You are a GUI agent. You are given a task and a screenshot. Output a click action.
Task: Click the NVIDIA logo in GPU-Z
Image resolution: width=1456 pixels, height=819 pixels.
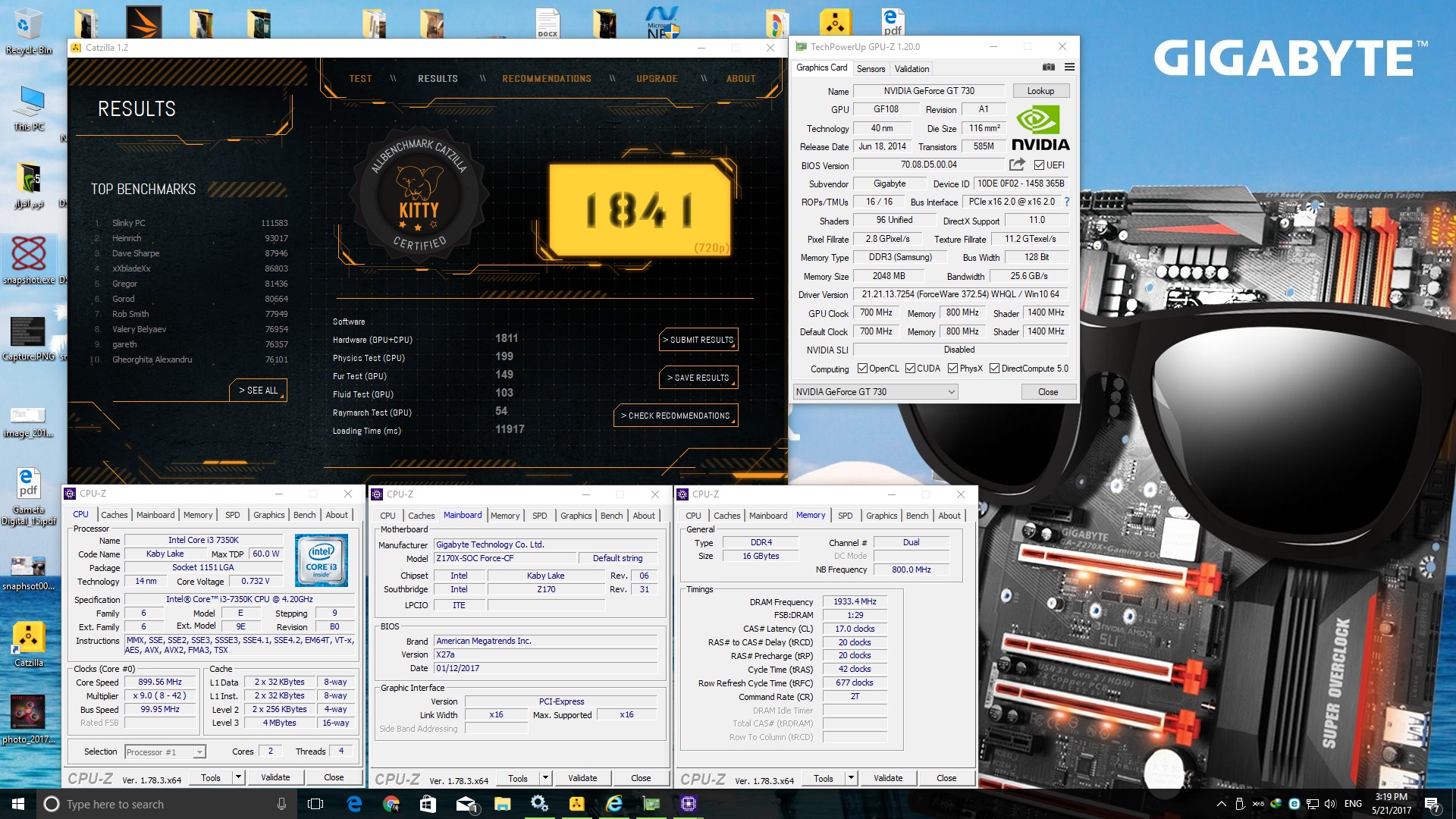pyautogui.click(x=1040, y=129)
